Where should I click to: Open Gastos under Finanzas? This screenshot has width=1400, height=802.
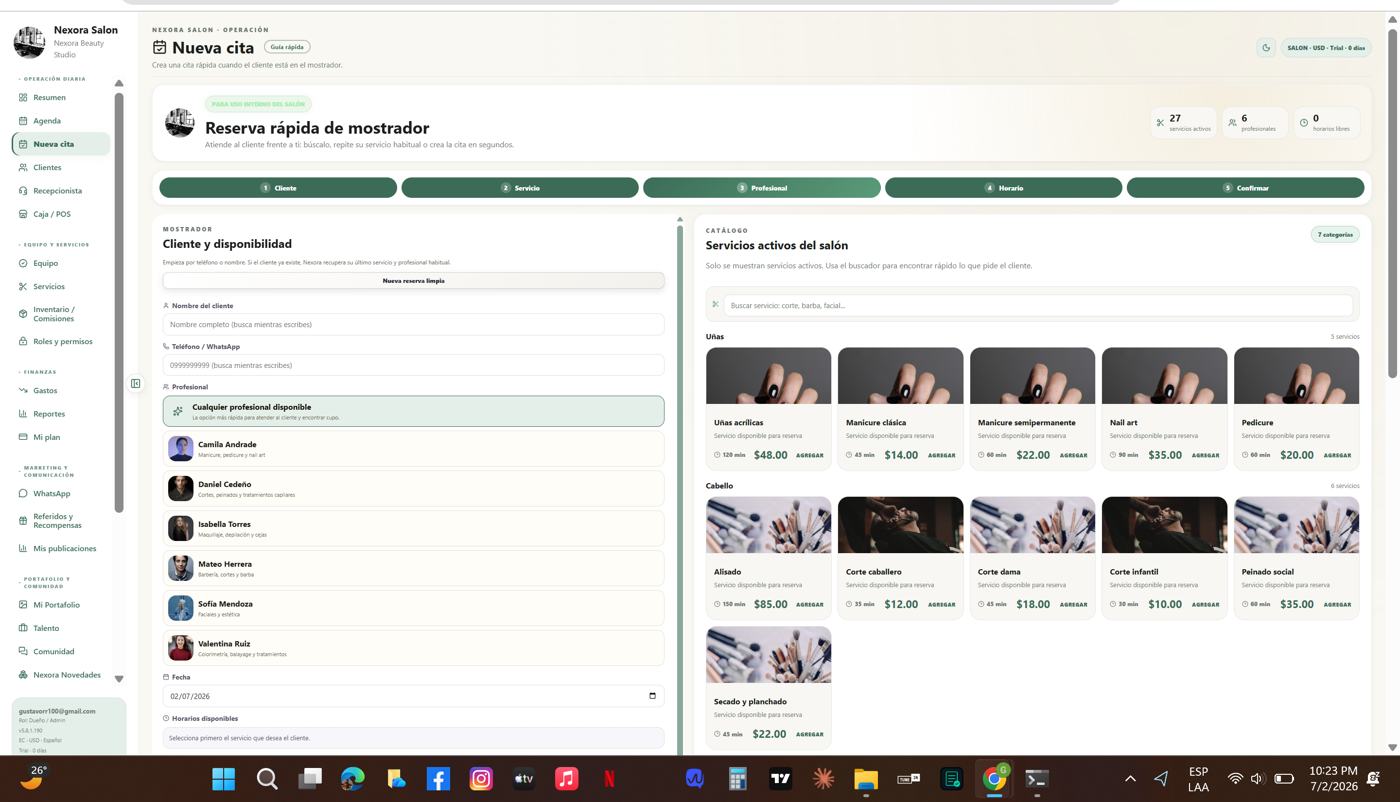[x=62, y=390]
